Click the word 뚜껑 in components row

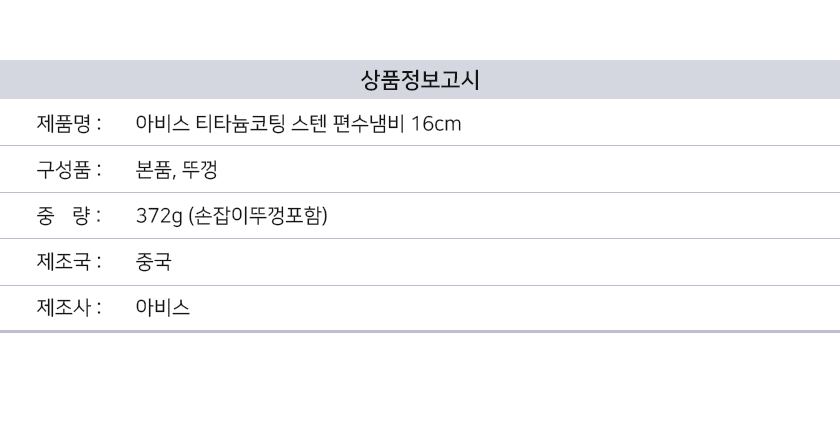click(x=201, y=170)
